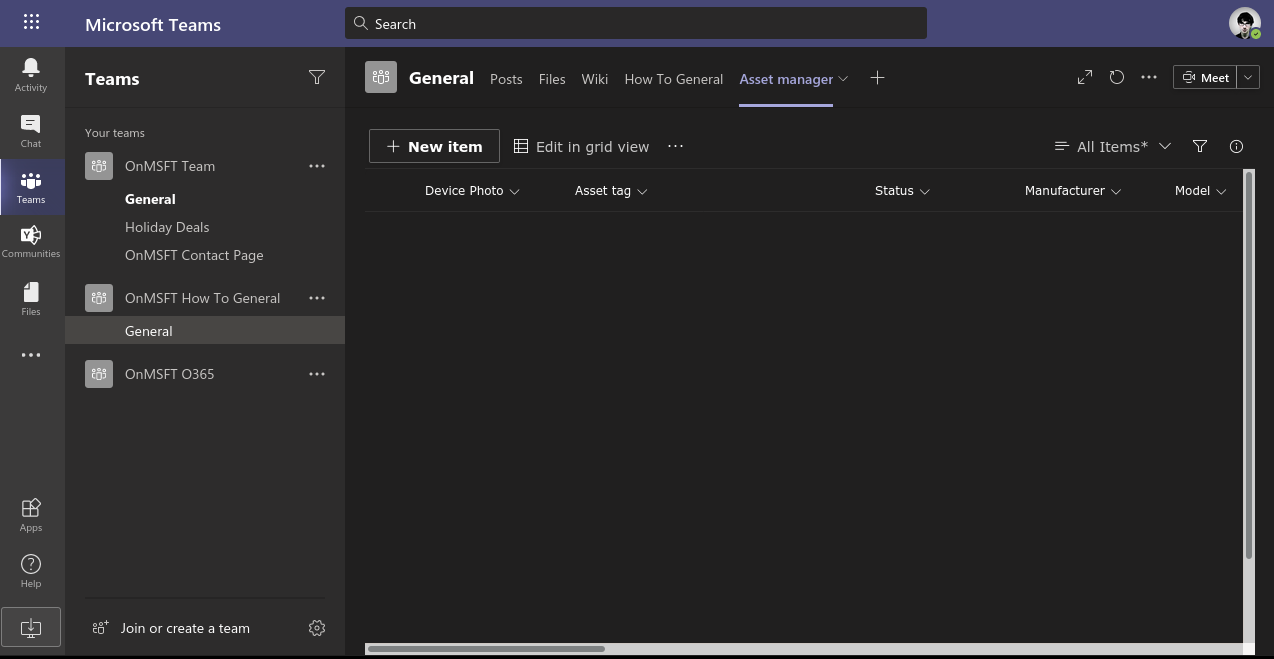Screen dimensions: 1274x659
Task: Open the Holiday Deals channel
Action: [x=167, y=227]
